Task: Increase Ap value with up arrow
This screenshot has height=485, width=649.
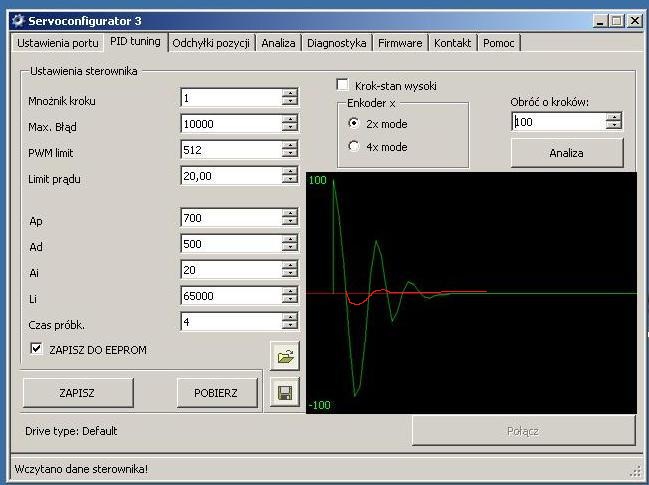Action: pos(290,214)
